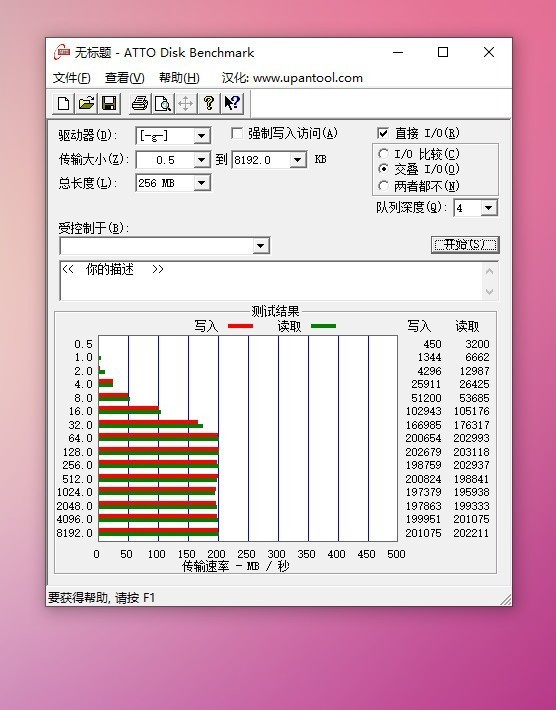Expand the 8192.0 transfer size end dropdown
Image resolution: width=556 pixels, height=710 pixels.
click(297, 159)
